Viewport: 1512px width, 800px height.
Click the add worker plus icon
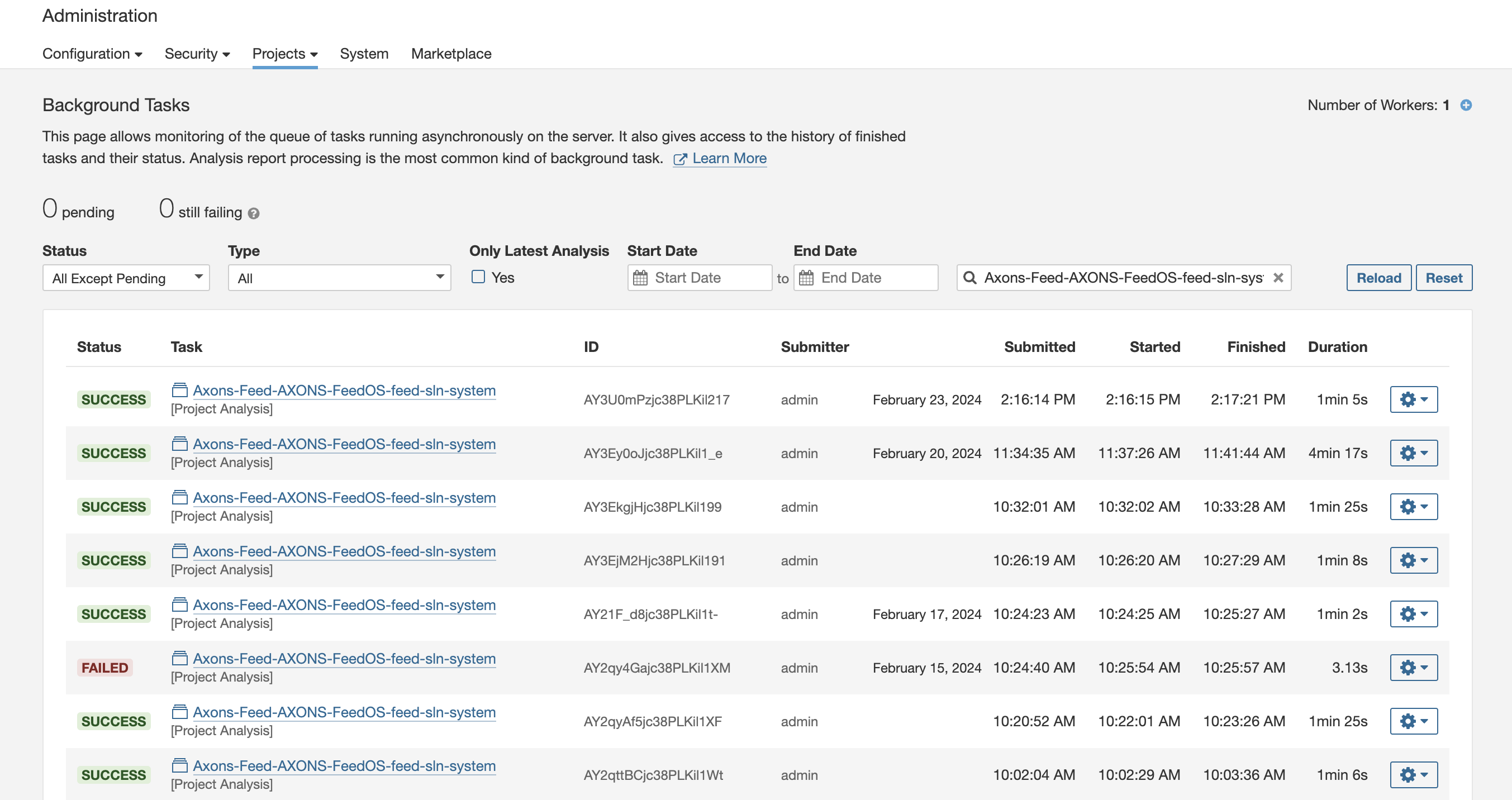point(1466,105)
